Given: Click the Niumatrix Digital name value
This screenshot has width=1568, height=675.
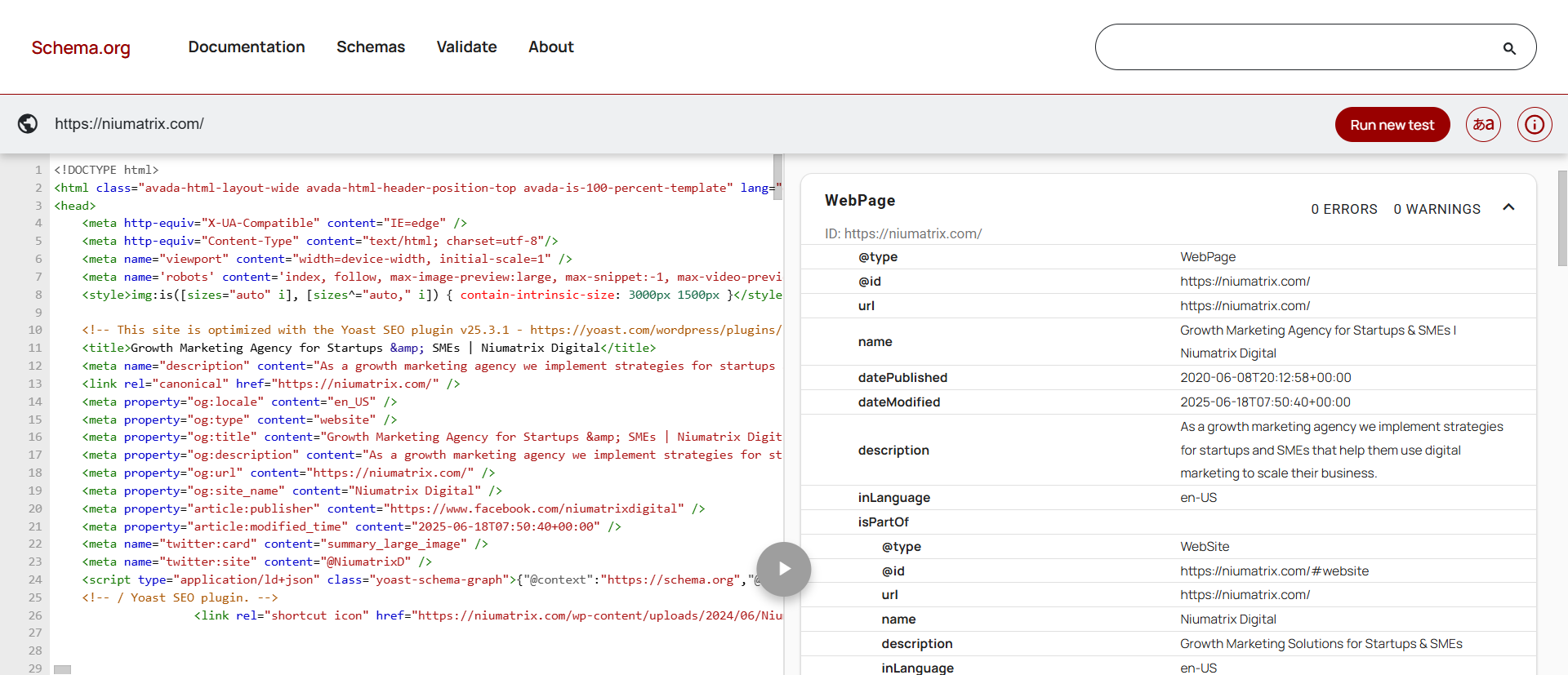Looking at the screenshot, I should click(1228, 619).
